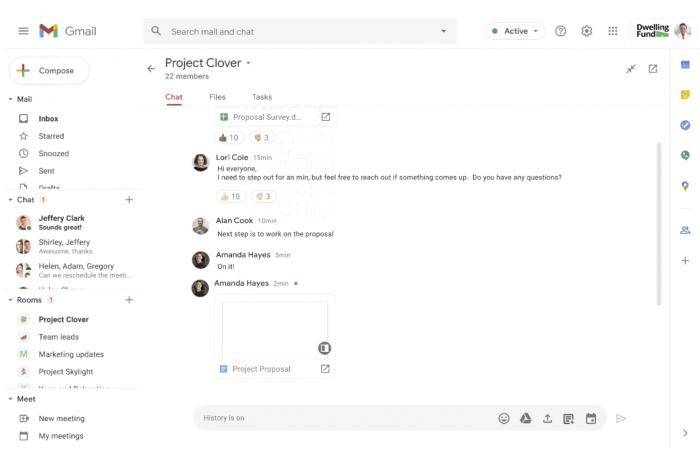The height and width of the screenshot is (476, 700).
Task: Open chat with Jeffery Clark
Action: pyautogui.click(x=74, y=222)
